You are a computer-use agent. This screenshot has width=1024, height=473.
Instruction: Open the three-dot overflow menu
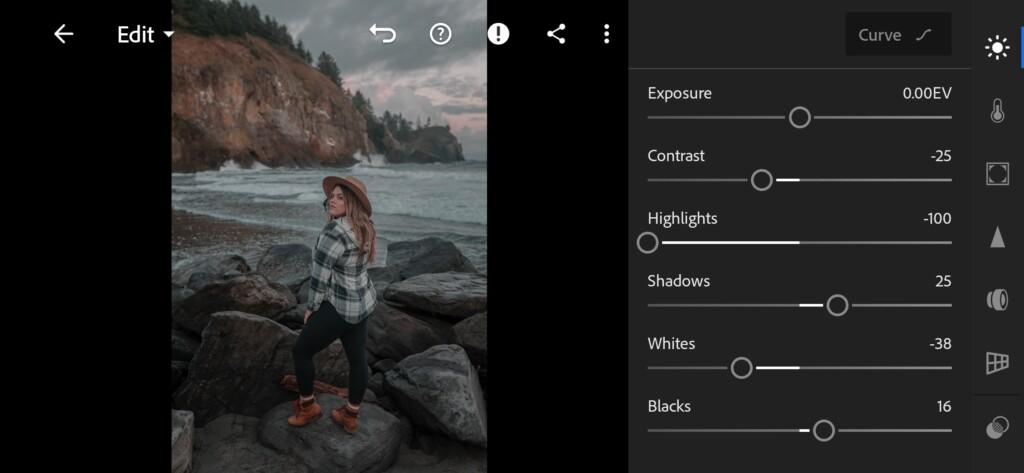coord(607,34)
